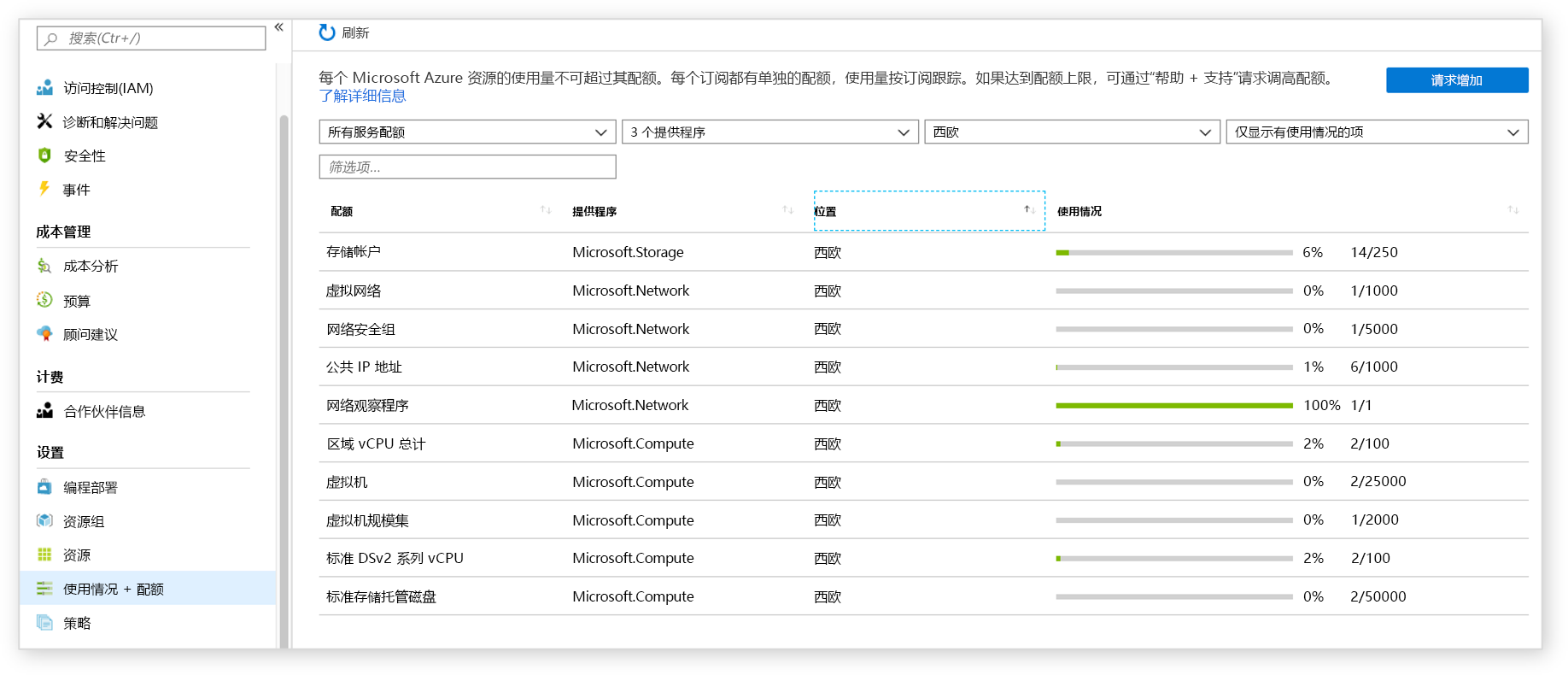Click the 资源组 cube icon
The image size is (1568, 675).
pyautogui.click(x=44, y=520)
